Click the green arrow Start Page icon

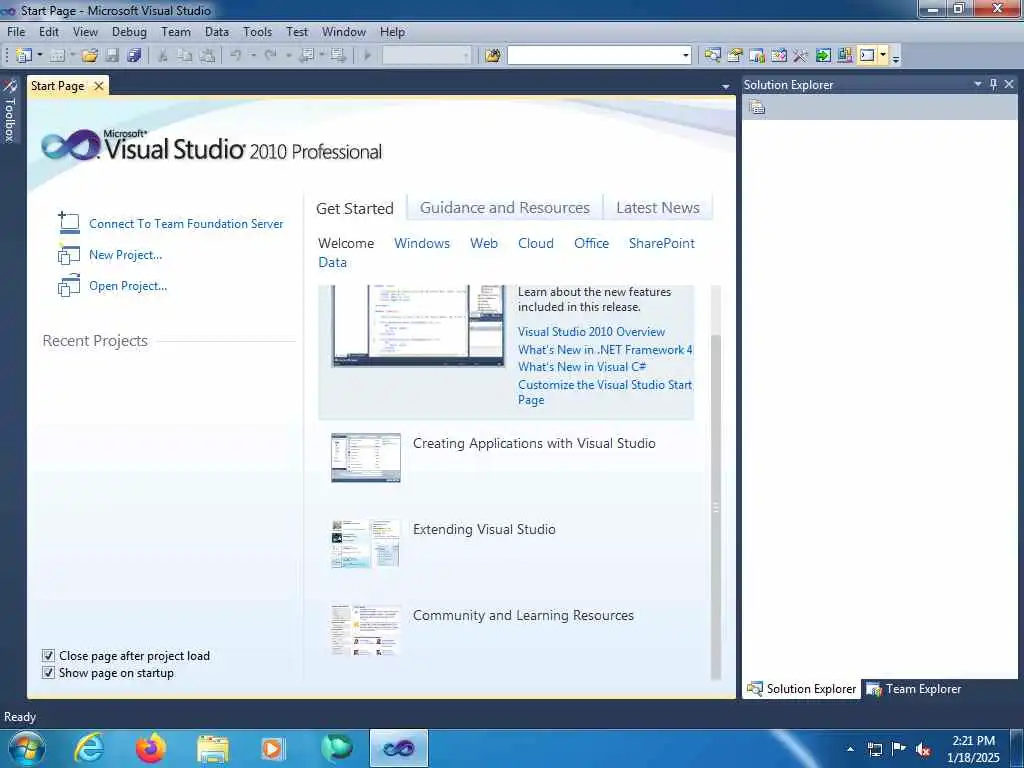tap(823, 56)
